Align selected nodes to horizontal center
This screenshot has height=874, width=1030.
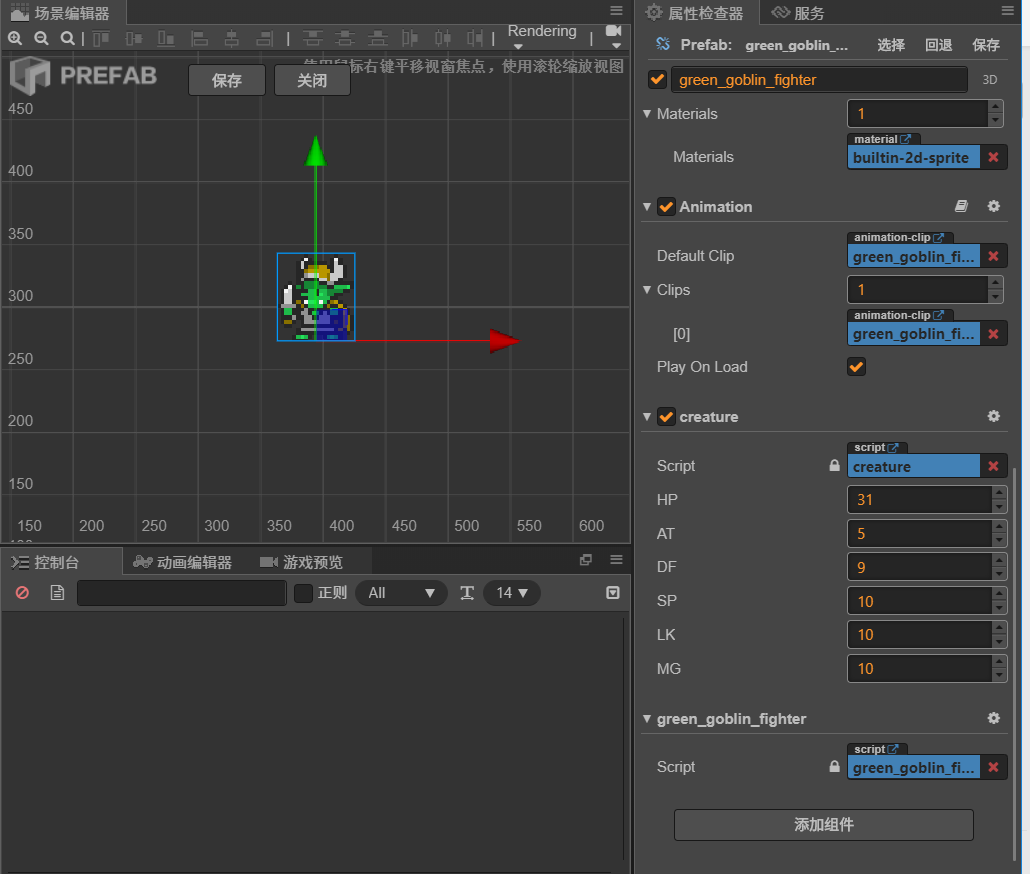pos(231,39)
